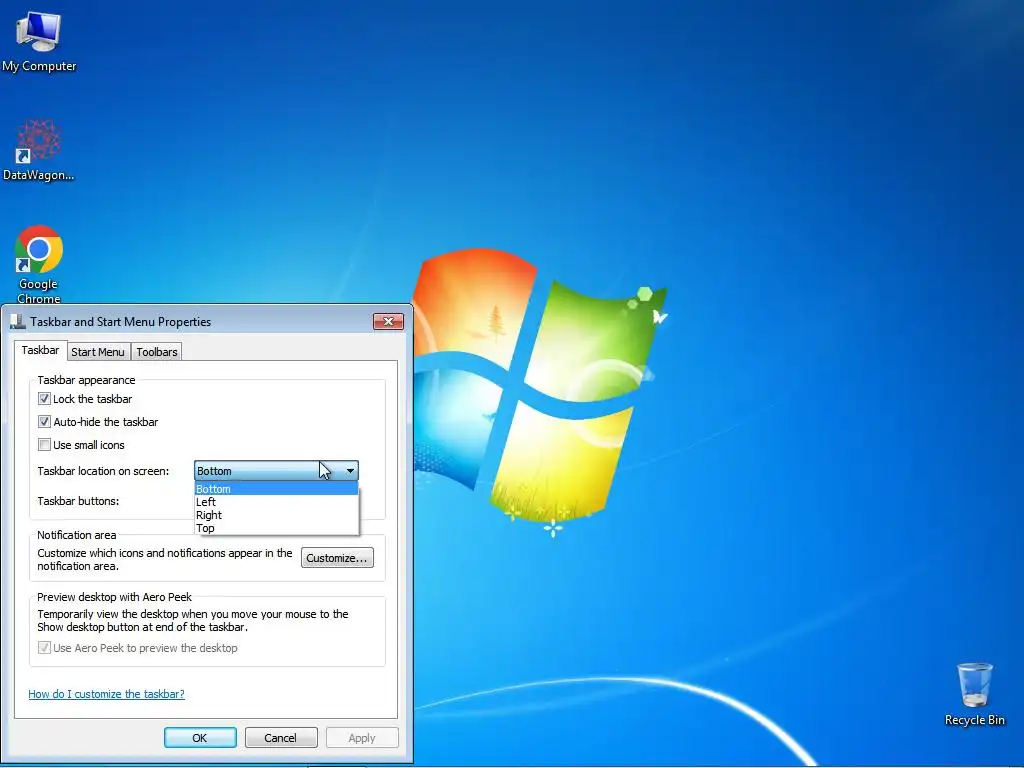Click the Taskbar buttons label
Image resolution: width=1024 pixels, height=768 pixels.
[78, 501]
